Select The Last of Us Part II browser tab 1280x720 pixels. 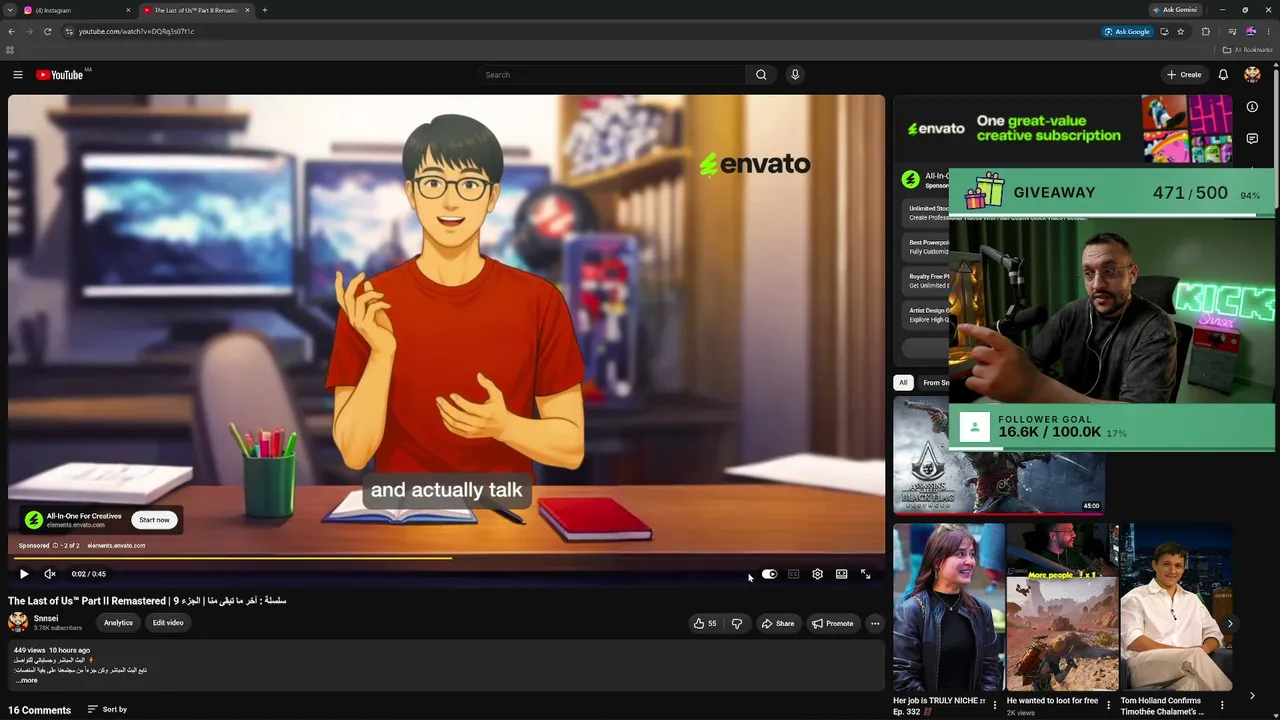196,10
